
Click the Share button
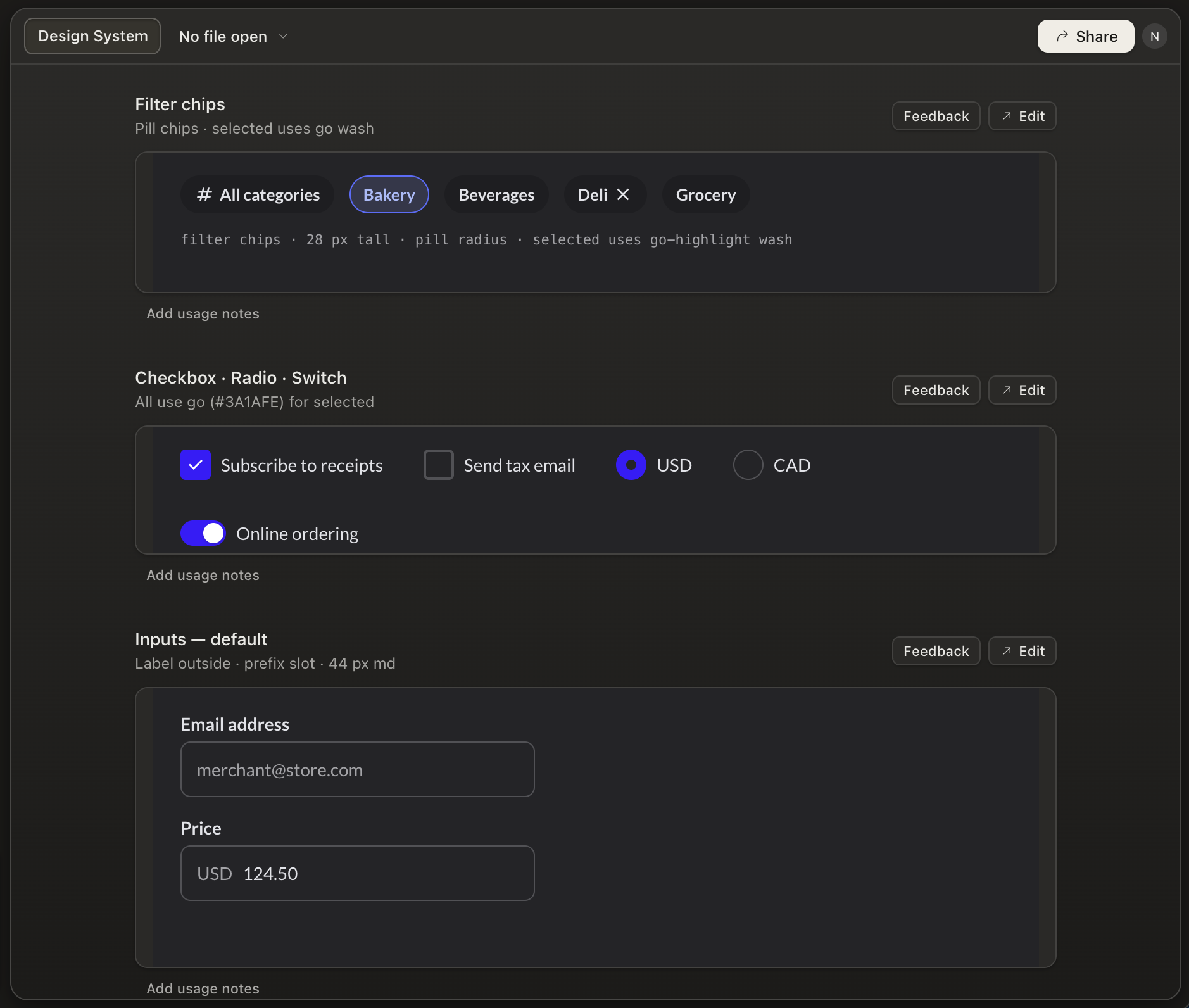1086,36
